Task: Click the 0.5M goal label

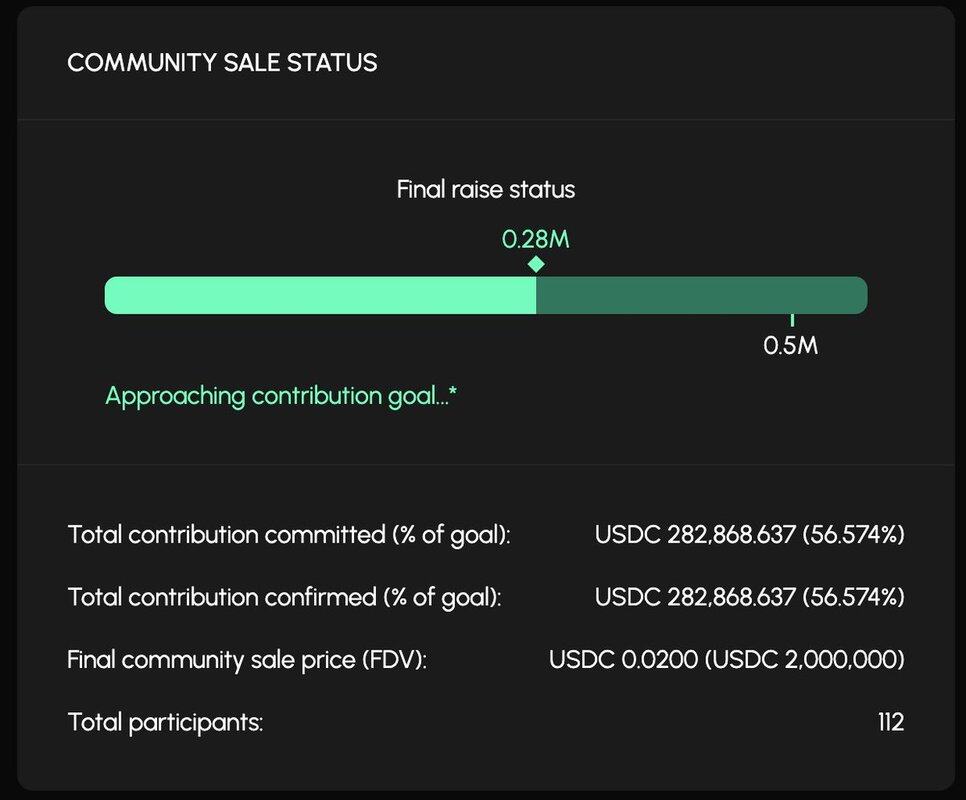Action: pos(791,346)
